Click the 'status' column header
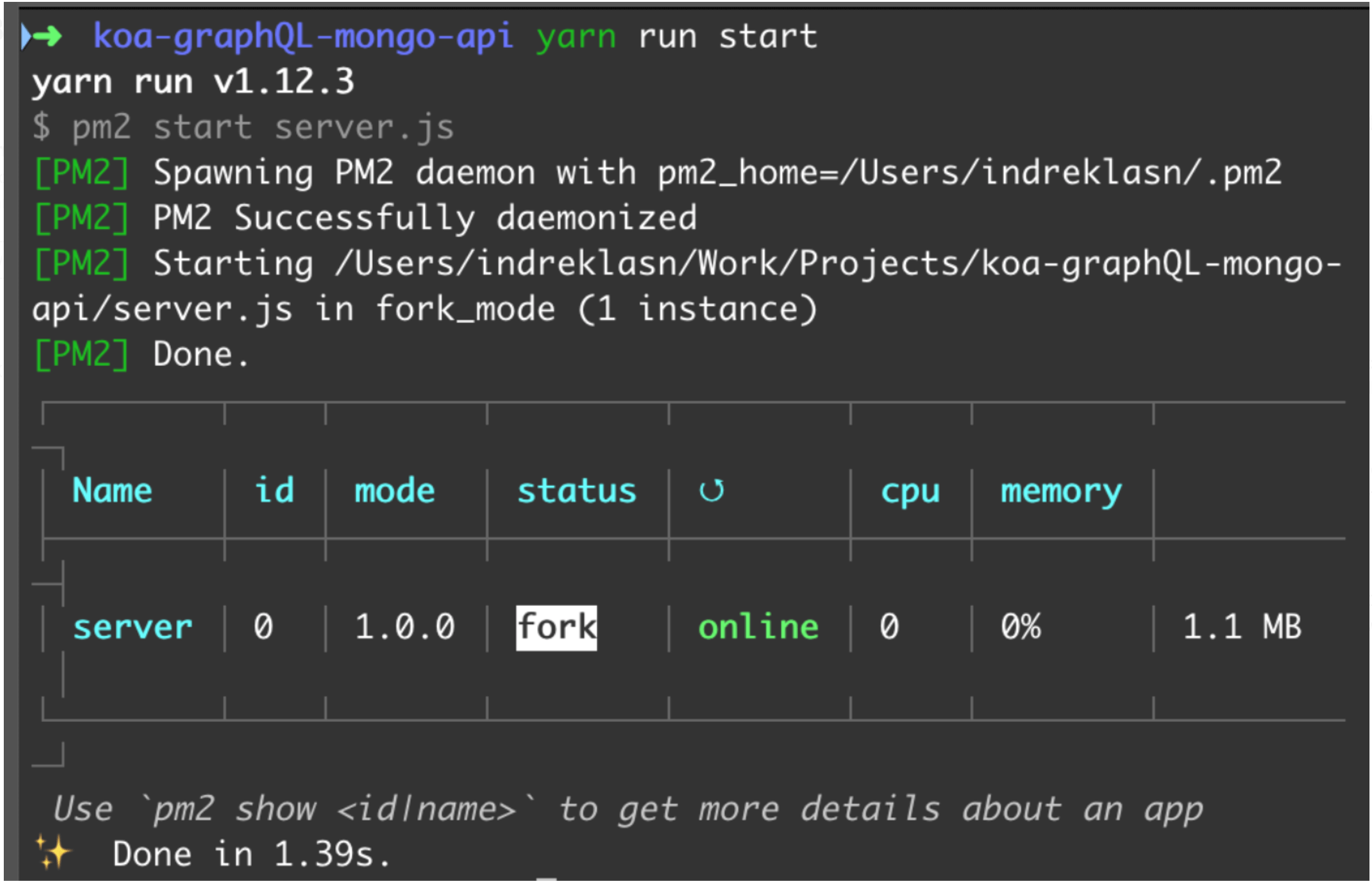 pos(577,491)
